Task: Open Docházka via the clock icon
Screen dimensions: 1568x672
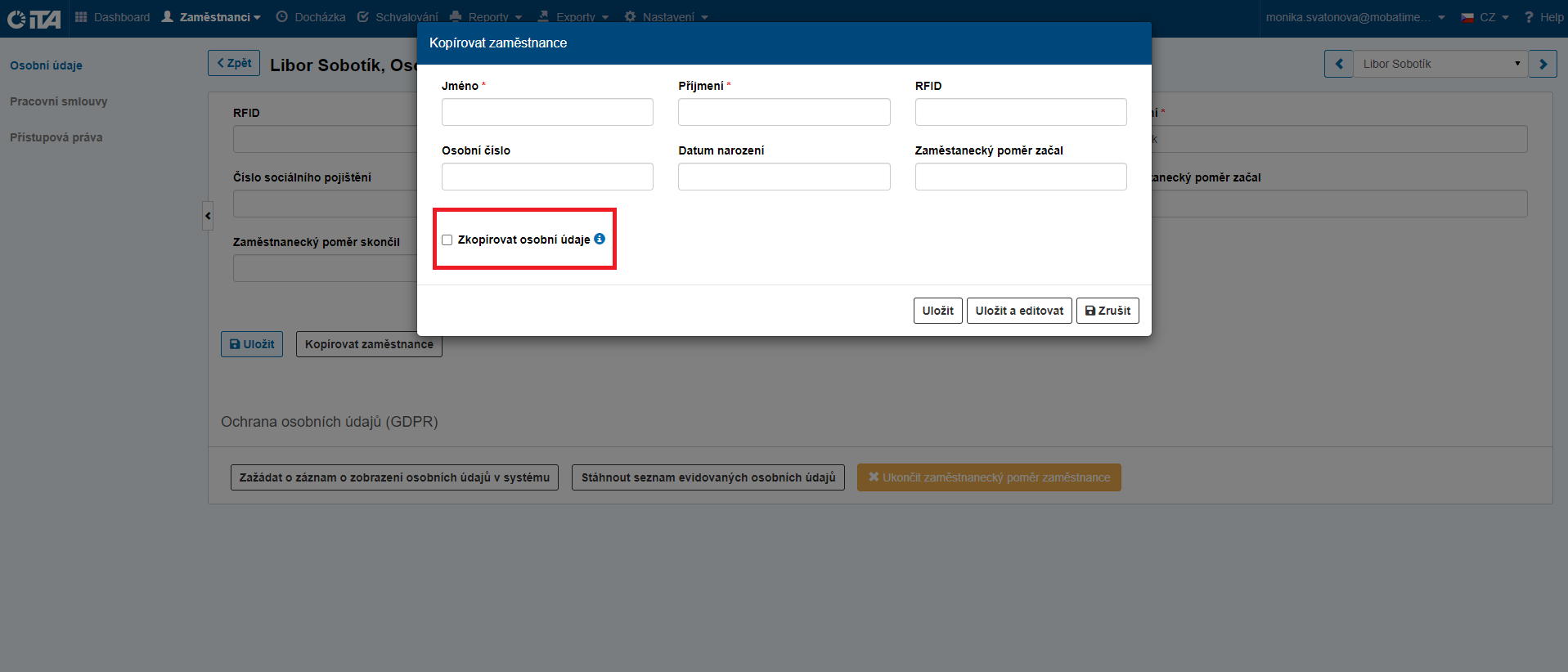Action: tap(282, 17)
